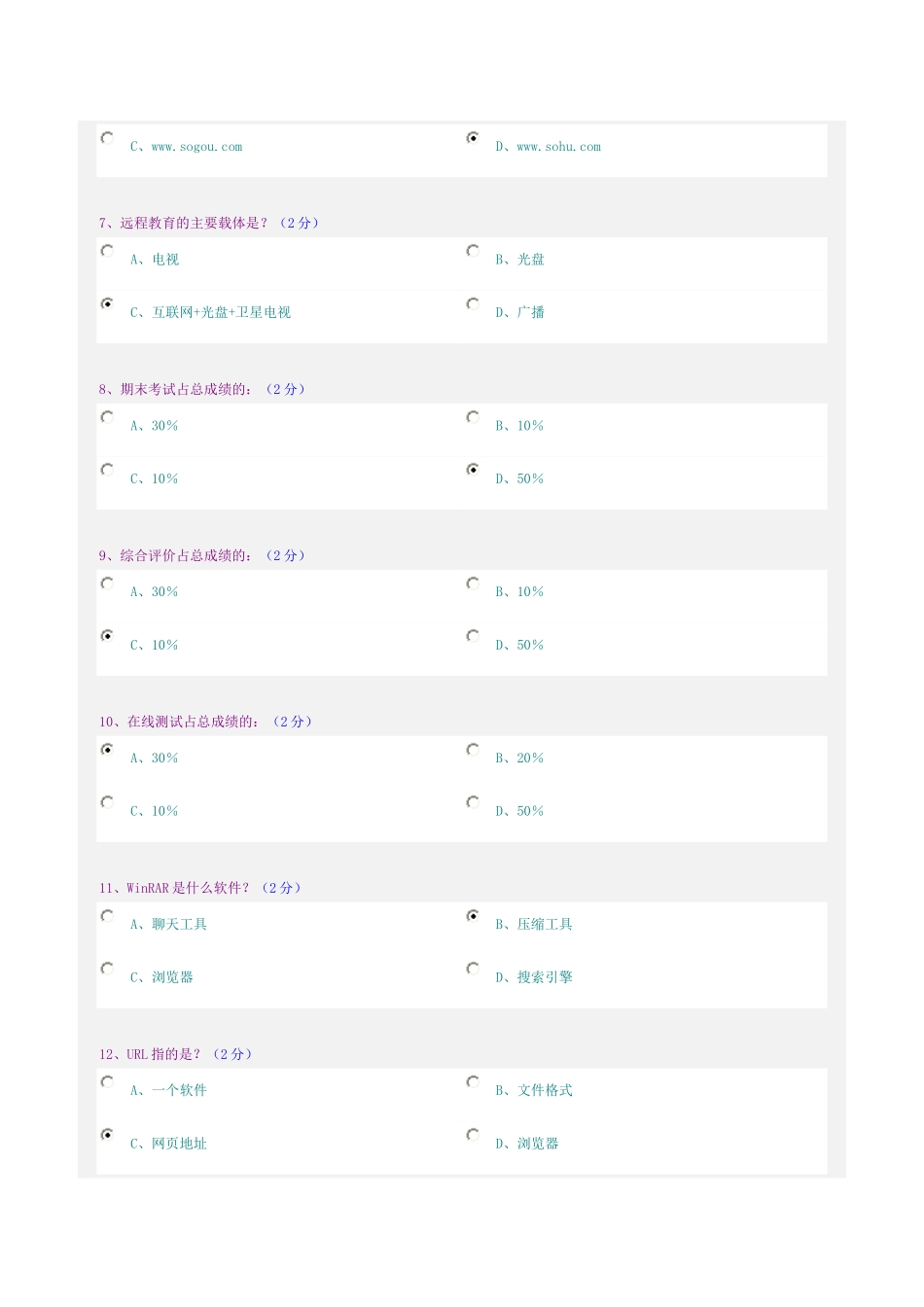Screen dimensions: 924x1307
Task: Select 一个软件 for URL question
Action: click(x=107, y=1081)
